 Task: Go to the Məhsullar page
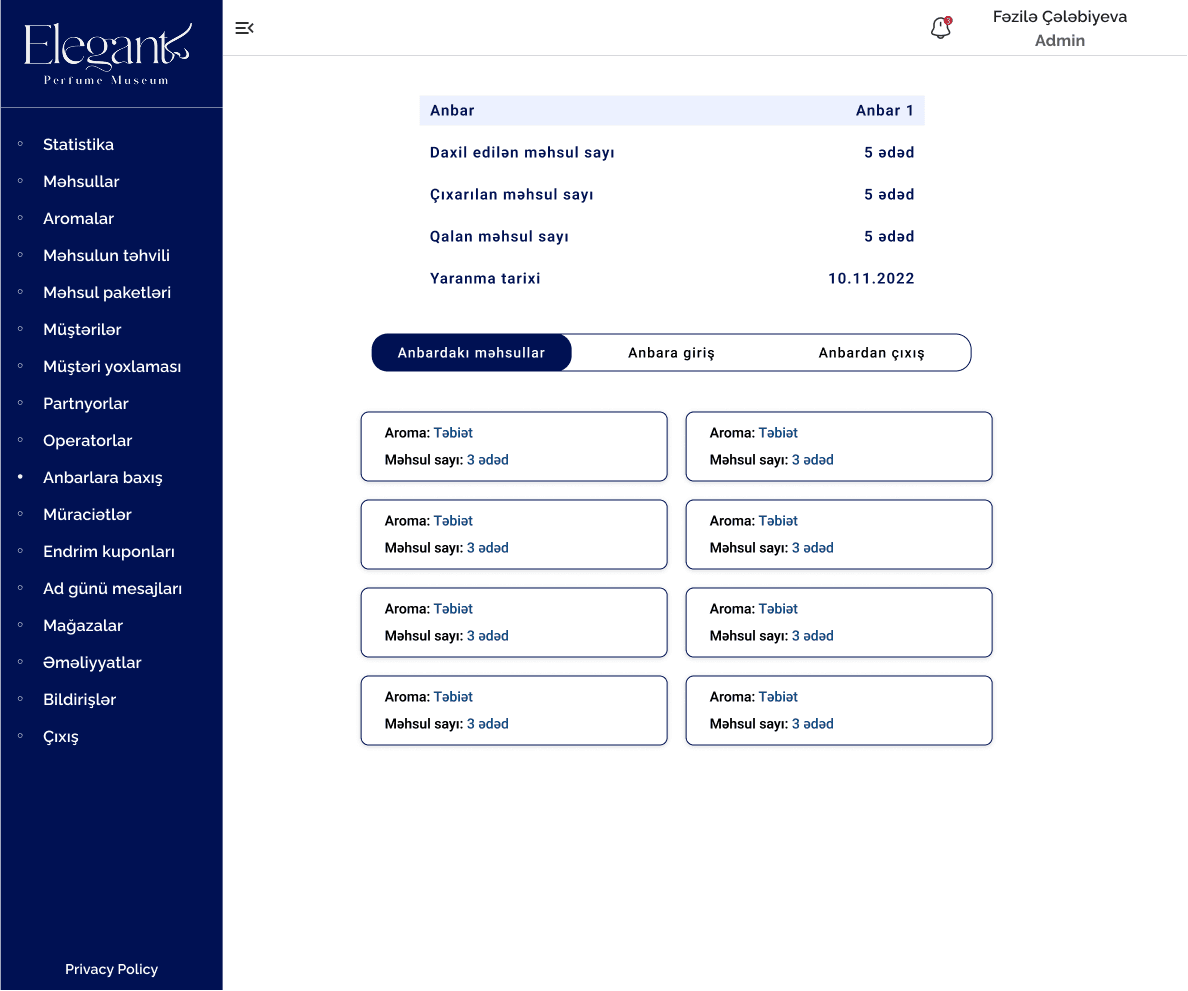point(81,182)
